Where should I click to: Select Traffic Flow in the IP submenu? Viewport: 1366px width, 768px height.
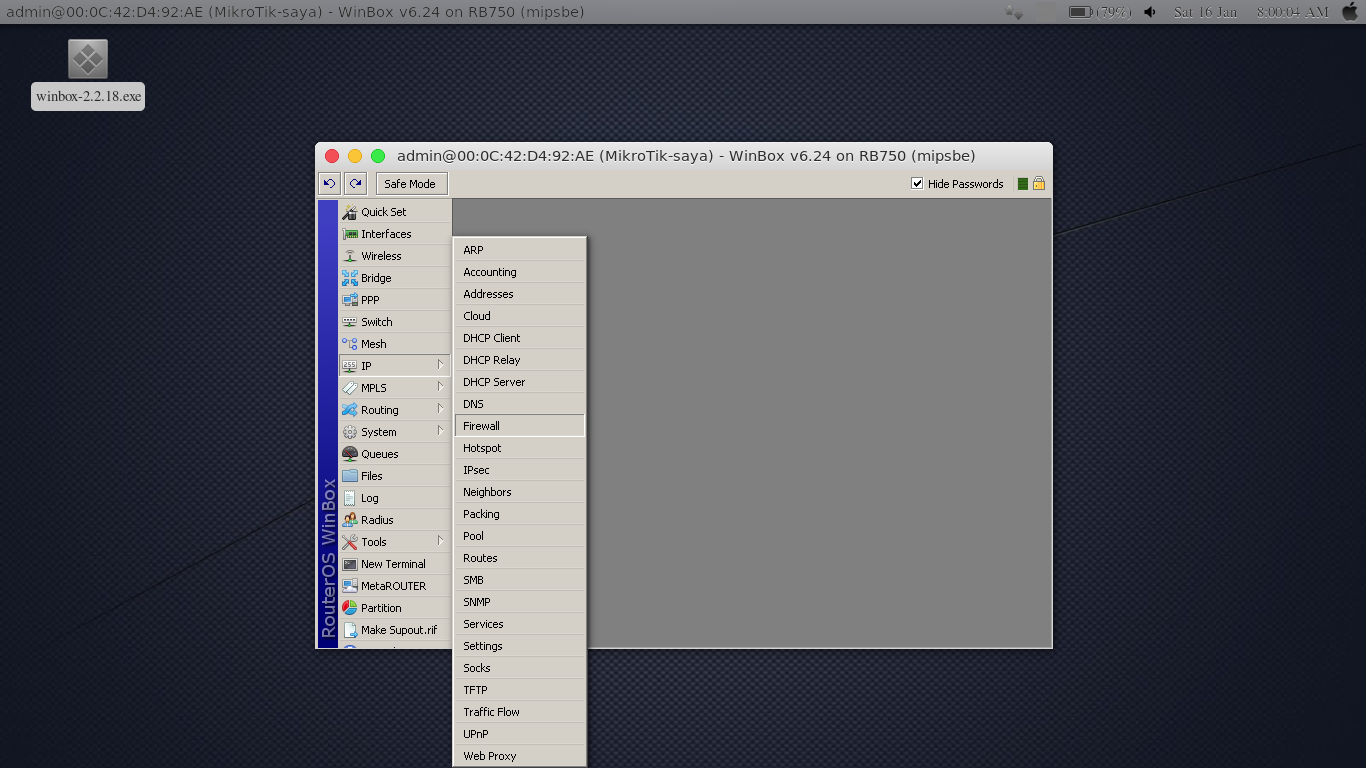[520, 712]
